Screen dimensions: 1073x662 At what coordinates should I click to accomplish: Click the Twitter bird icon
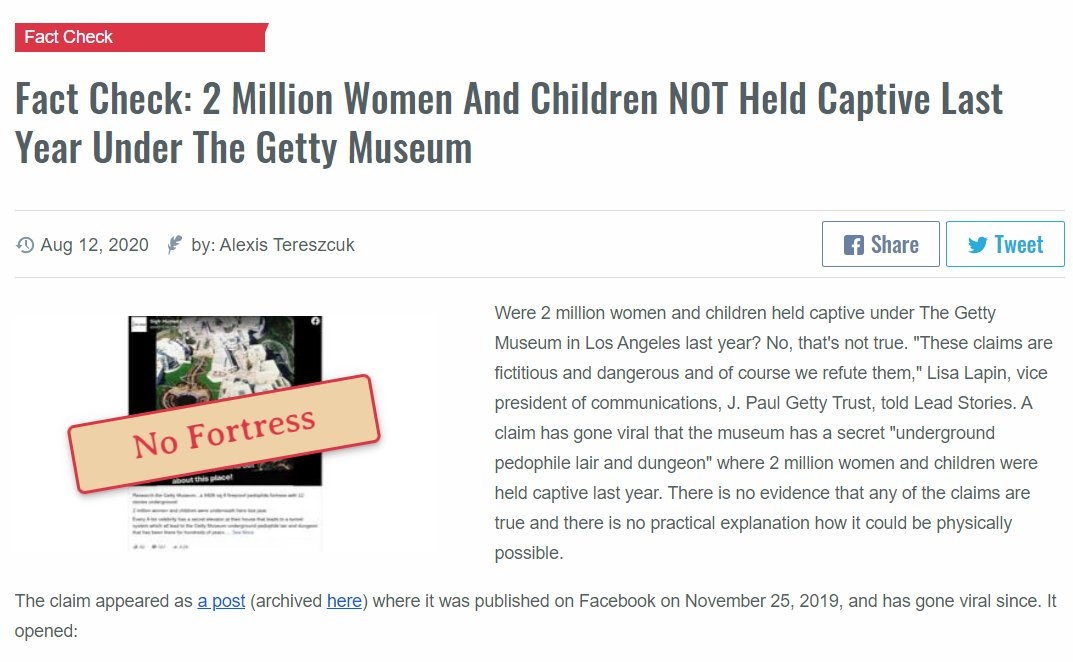[x=977, y=245]
